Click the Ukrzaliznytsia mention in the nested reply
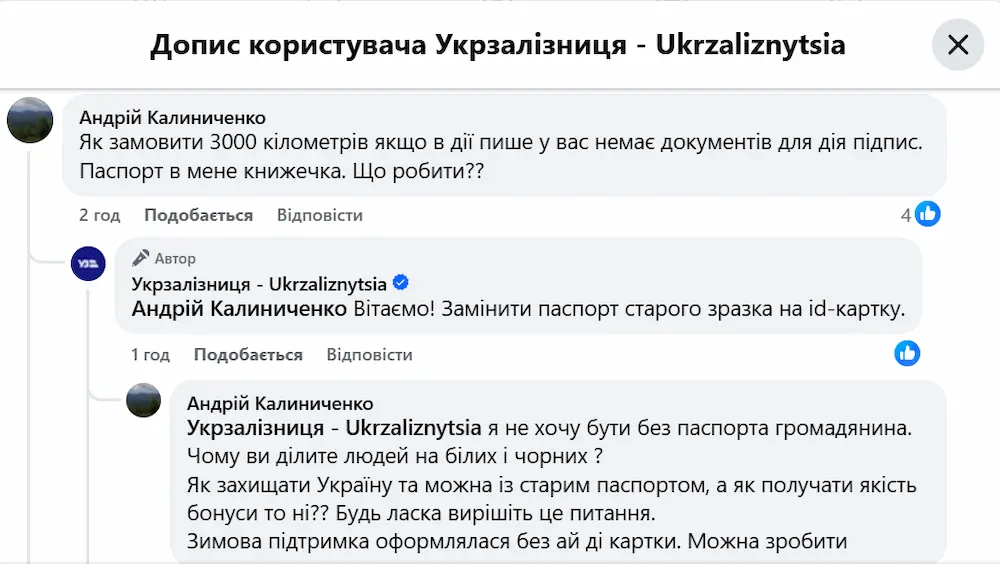The image size is (1000, 566). 334,428
